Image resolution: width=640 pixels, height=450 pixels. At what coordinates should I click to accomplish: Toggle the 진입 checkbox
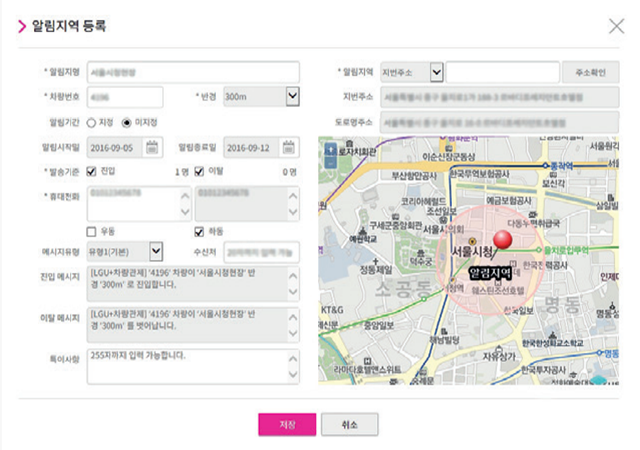click(92, 171)
